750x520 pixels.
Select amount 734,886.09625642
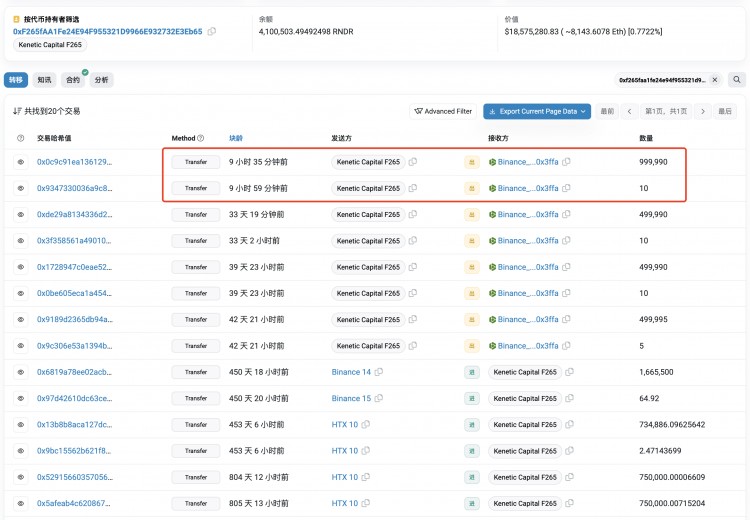pos(672,425)
